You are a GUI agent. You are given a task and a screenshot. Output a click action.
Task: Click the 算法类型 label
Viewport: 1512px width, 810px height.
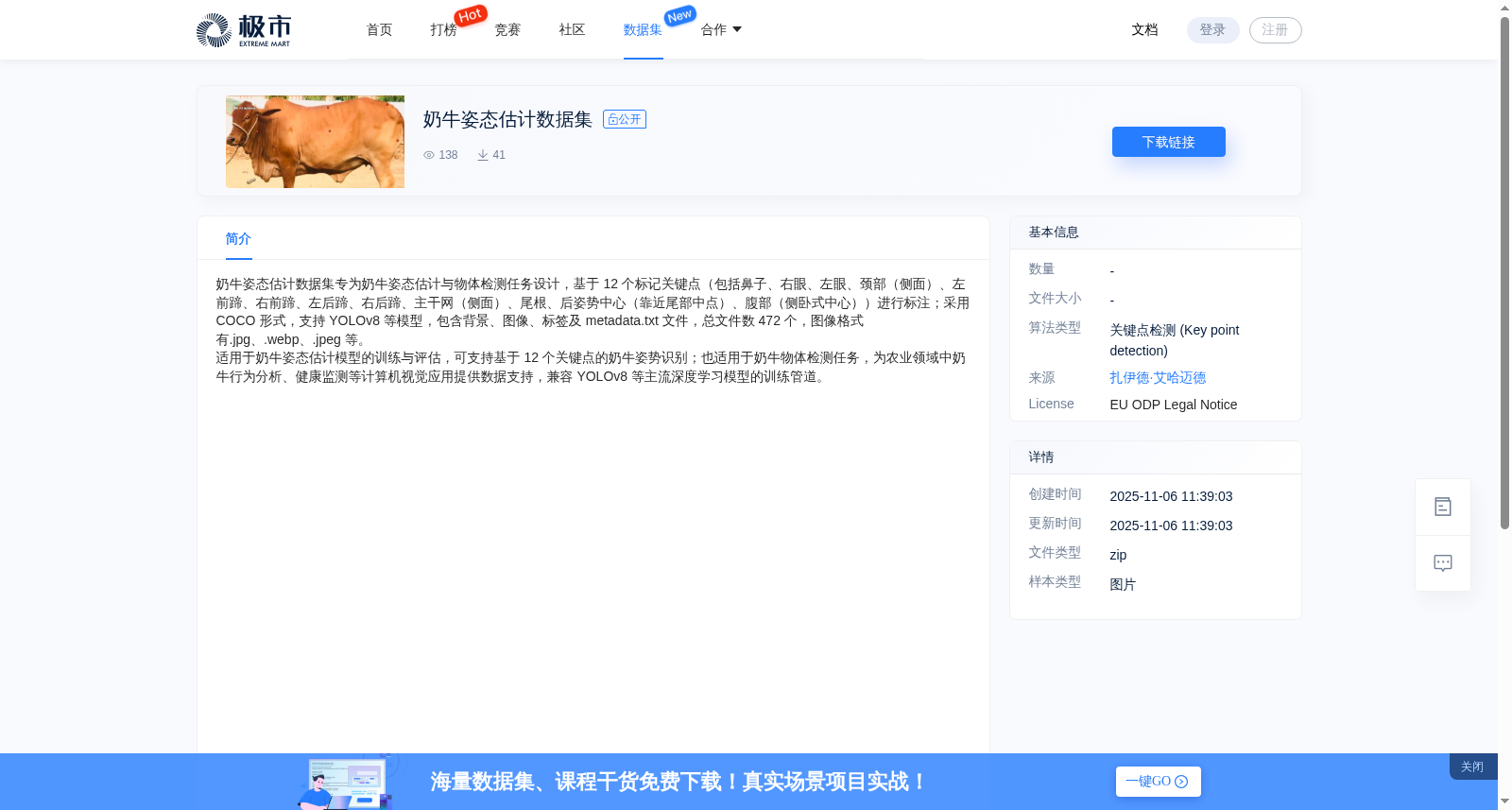(1055, 328)
